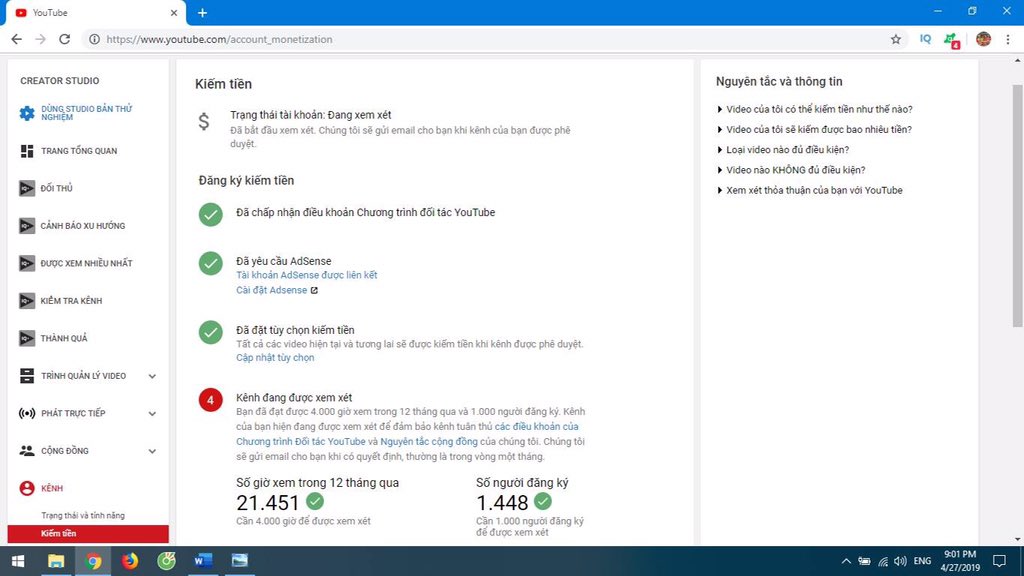This screenshot has width=1024, height=576.
Task: Open the Chrome three-dot menu
Action: [x=1008, y=39]
